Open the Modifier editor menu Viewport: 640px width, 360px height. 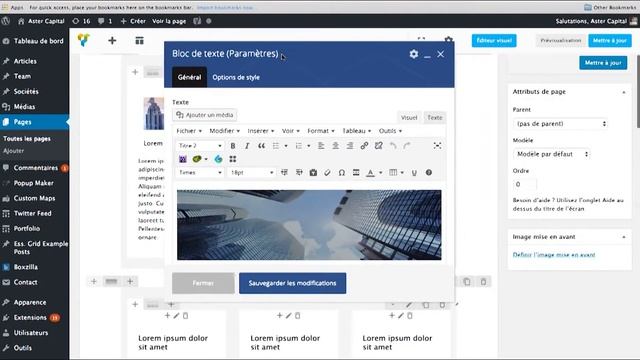coord(224,131)
